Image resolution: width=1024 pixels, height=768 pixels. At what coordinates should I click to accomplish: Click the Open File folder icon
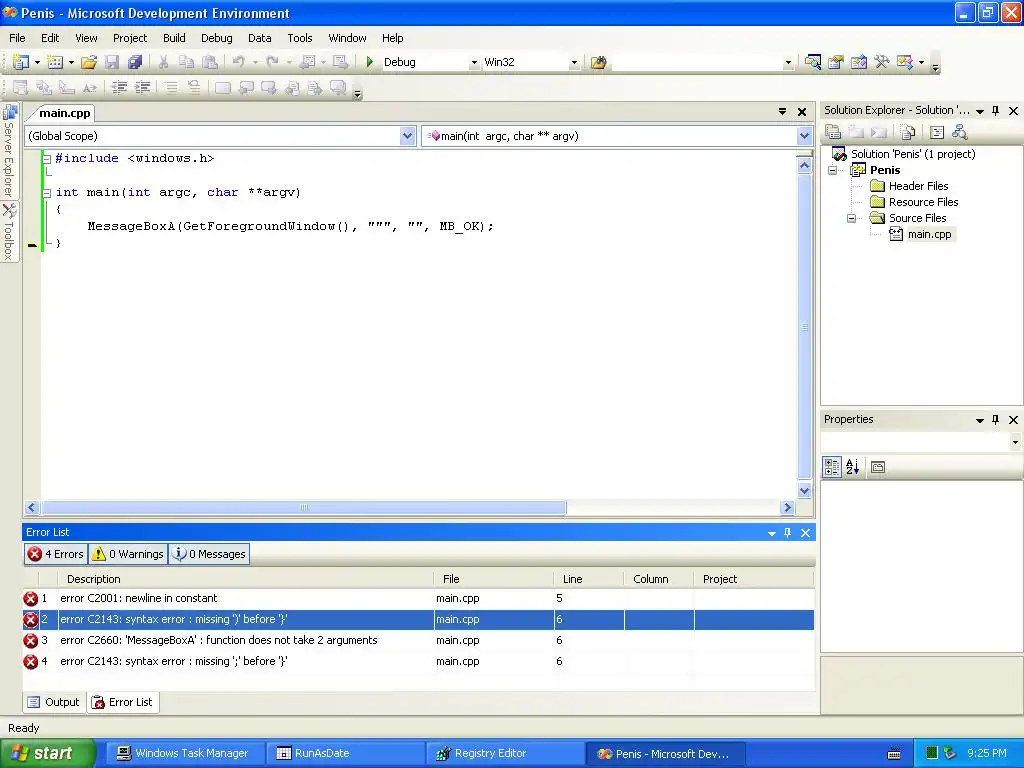(89, 62)
